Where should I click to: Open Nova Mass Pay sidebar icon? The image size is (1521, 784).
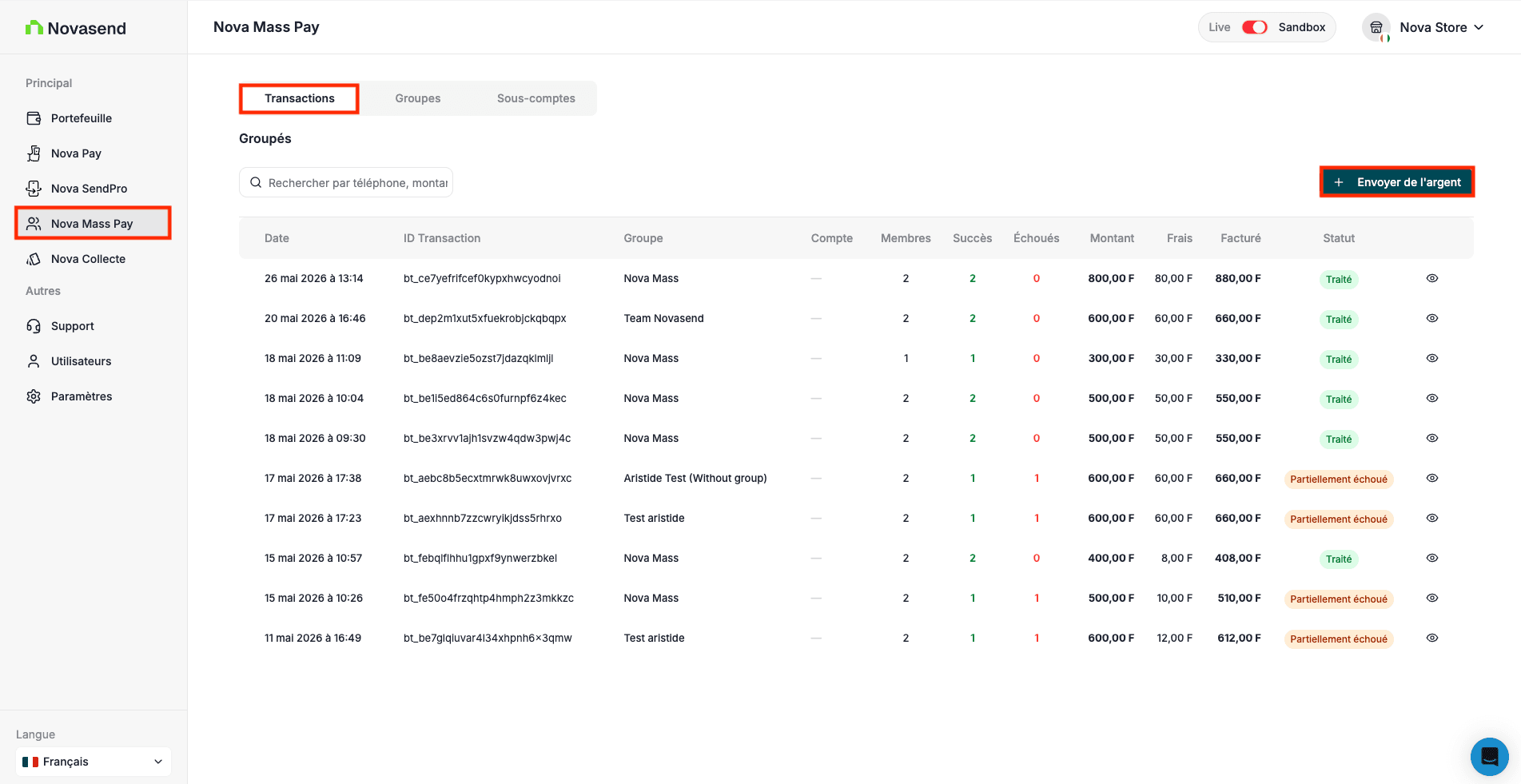click(34, 224)
